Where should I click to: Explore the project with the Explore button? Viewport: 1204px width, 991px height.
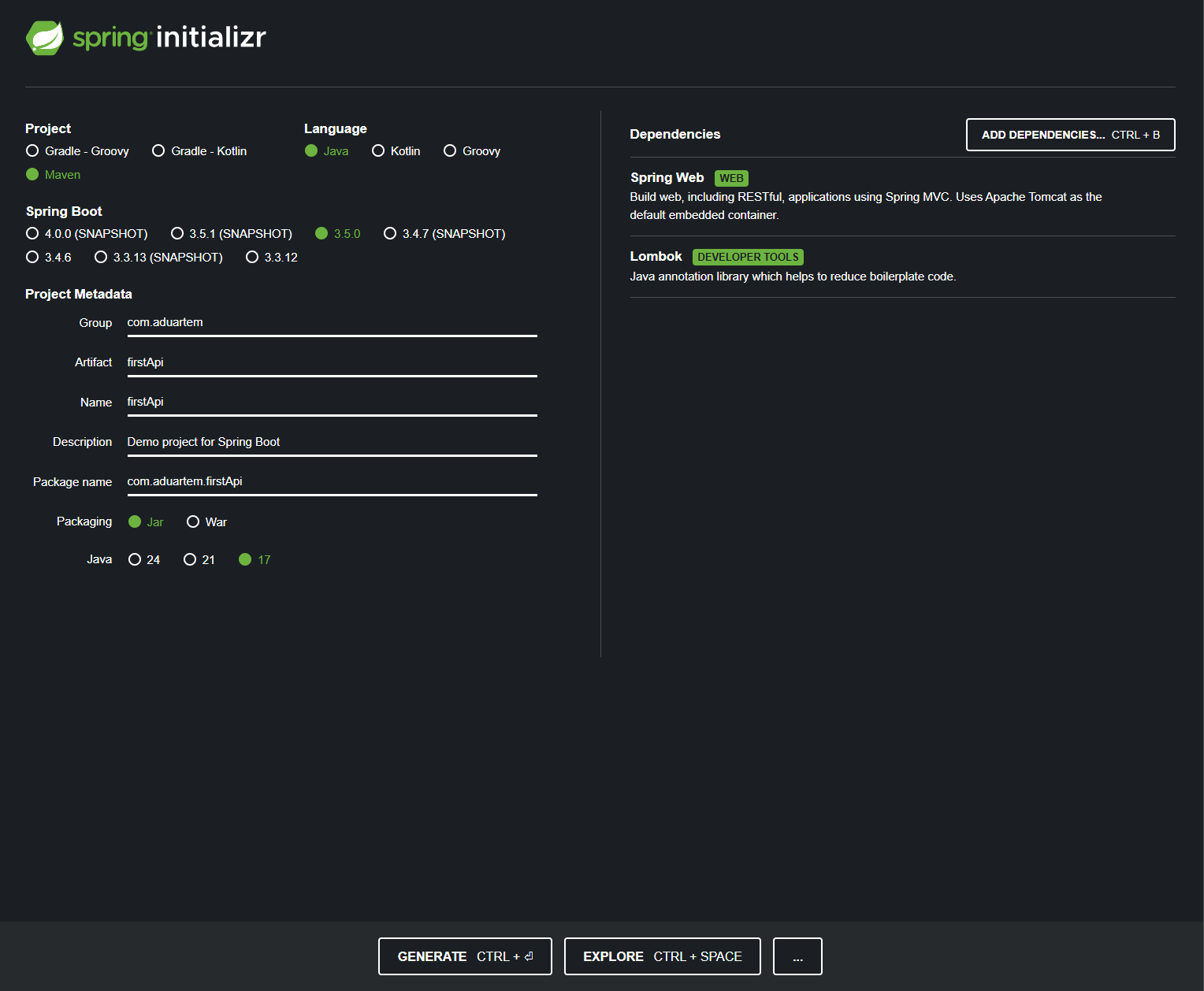point(662,956)
